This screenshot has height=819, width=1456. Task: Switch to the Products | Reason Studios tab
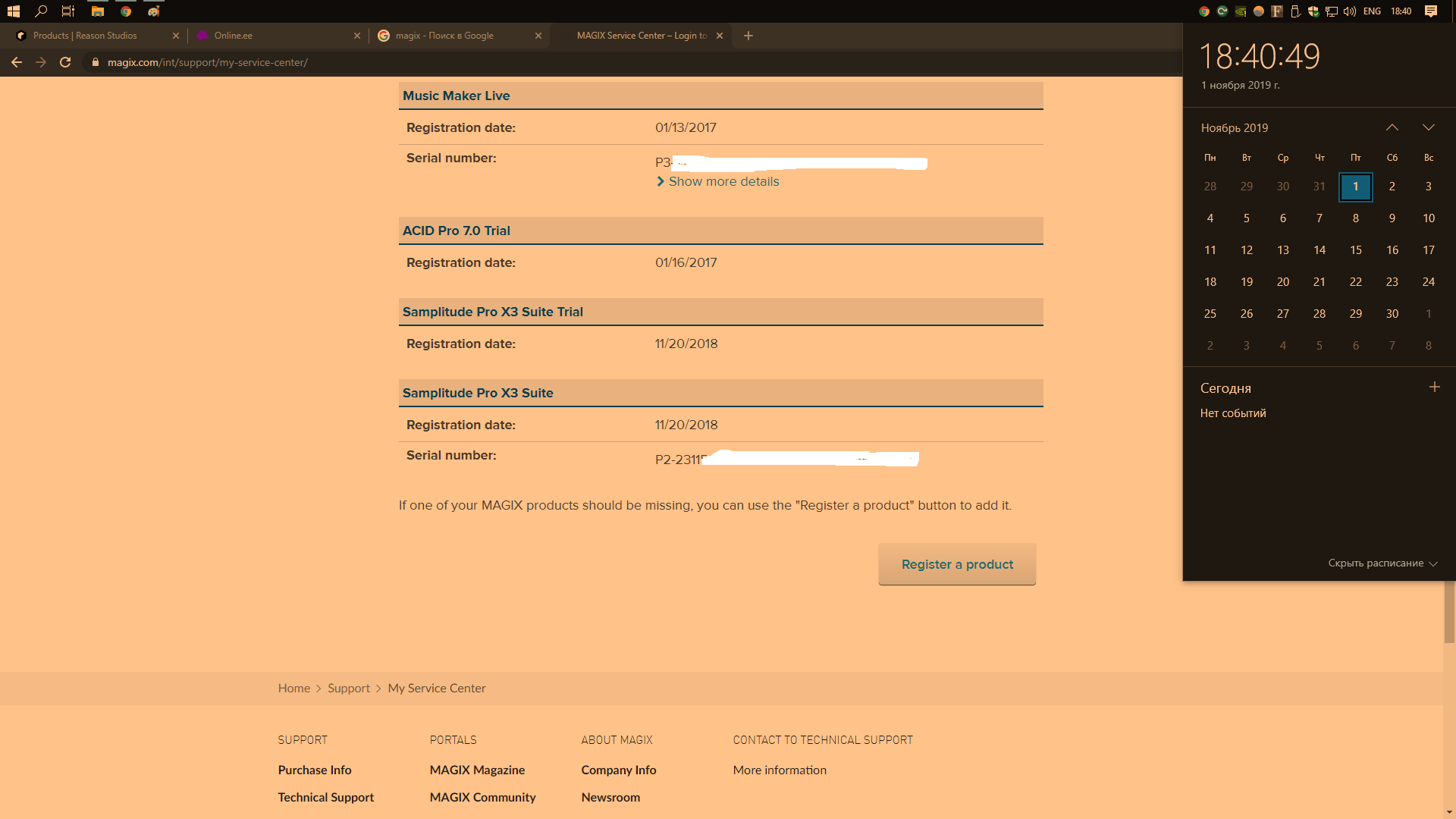[85, 36]
